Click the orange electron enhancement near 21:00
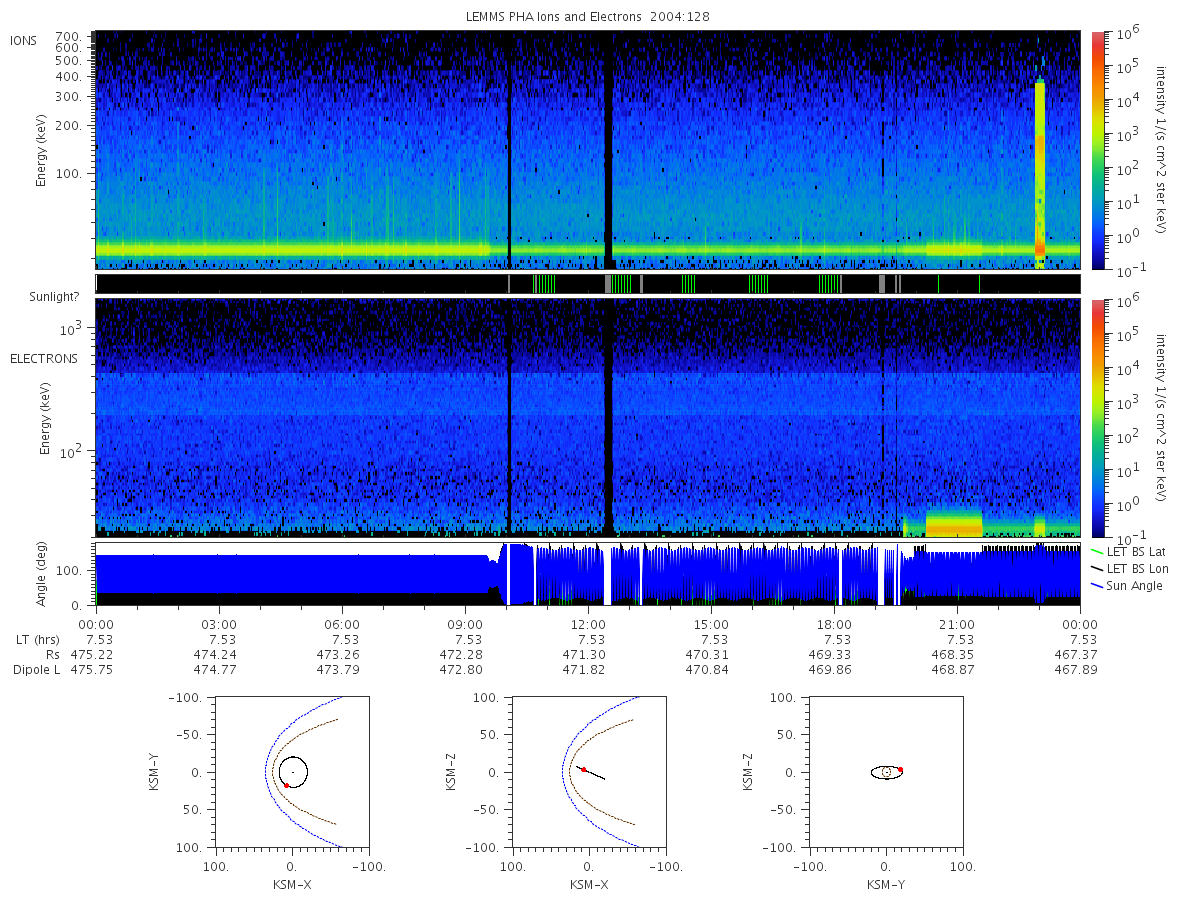This screenshot has width=1200, height=900. pos(954,525)
